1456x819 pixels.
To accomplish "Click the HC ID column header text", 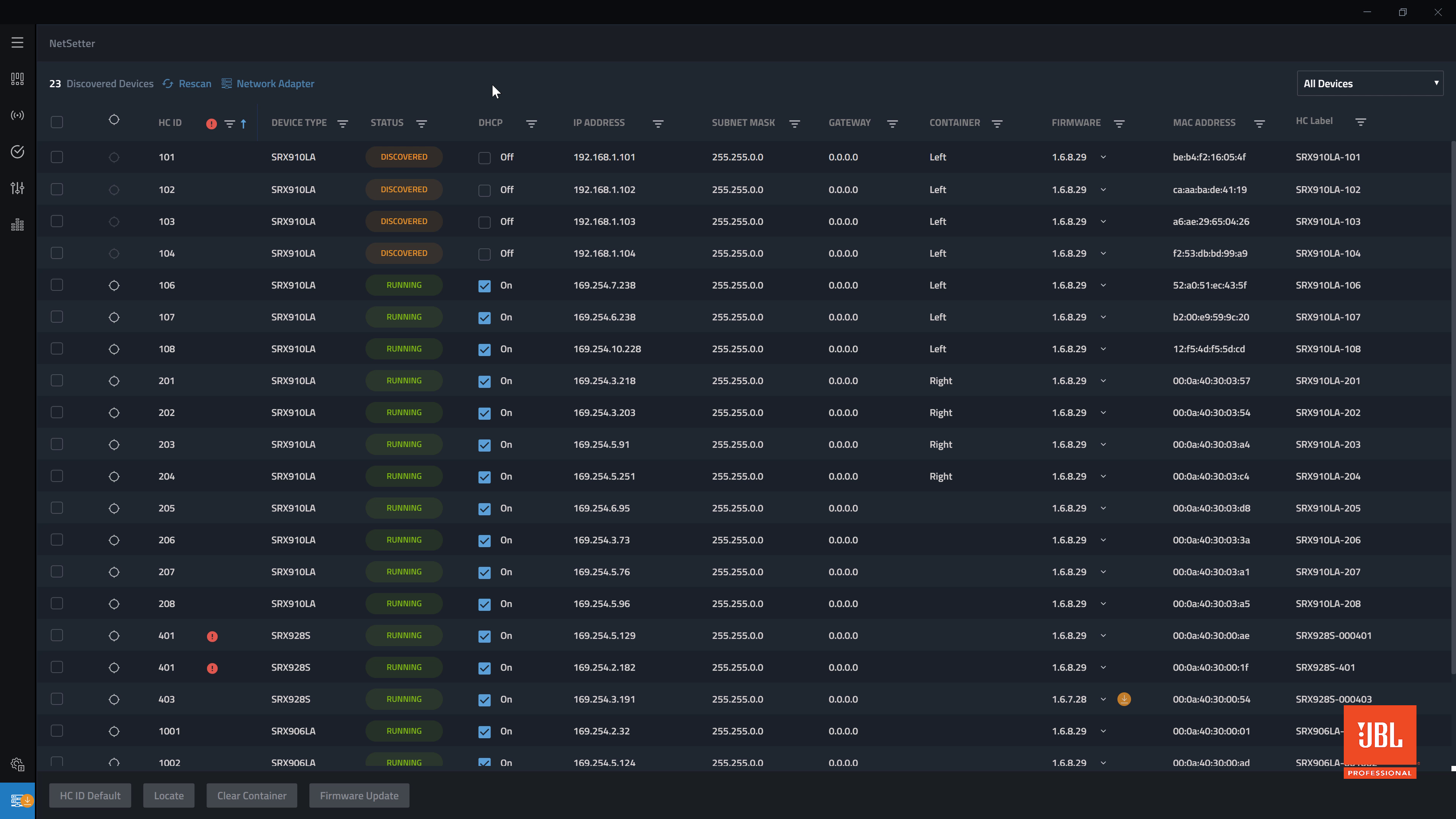I will click(169, 122).
